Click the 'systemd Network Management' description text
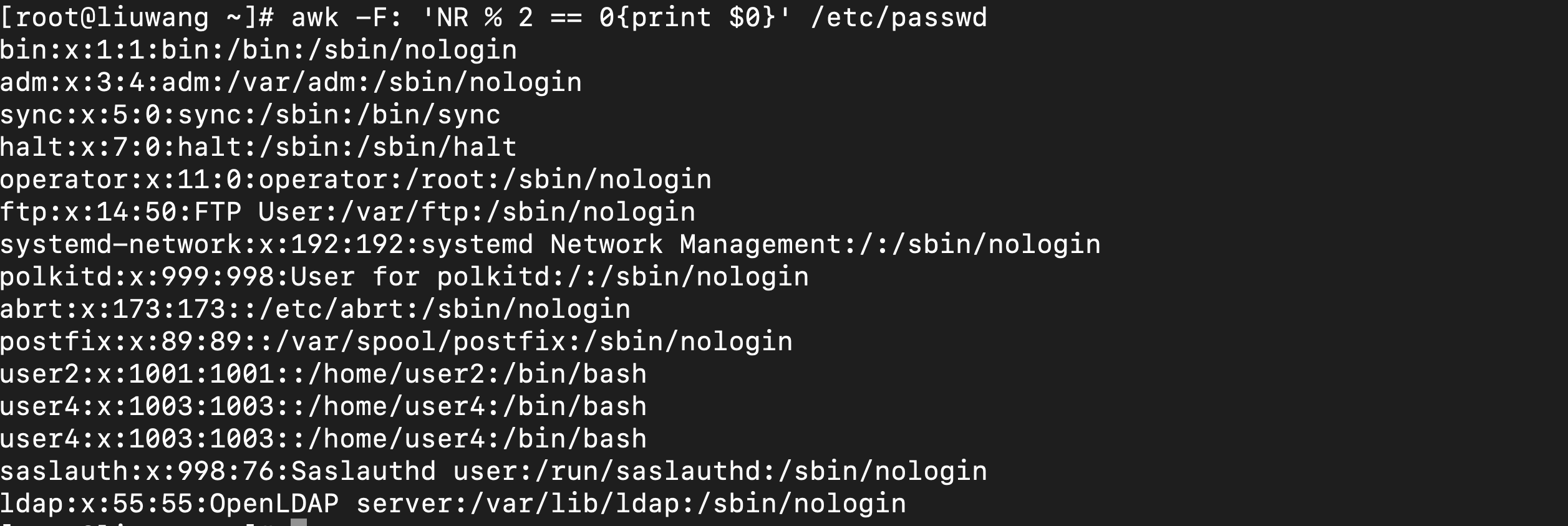The image size is (1568, 526). click(x=631, y=244)
